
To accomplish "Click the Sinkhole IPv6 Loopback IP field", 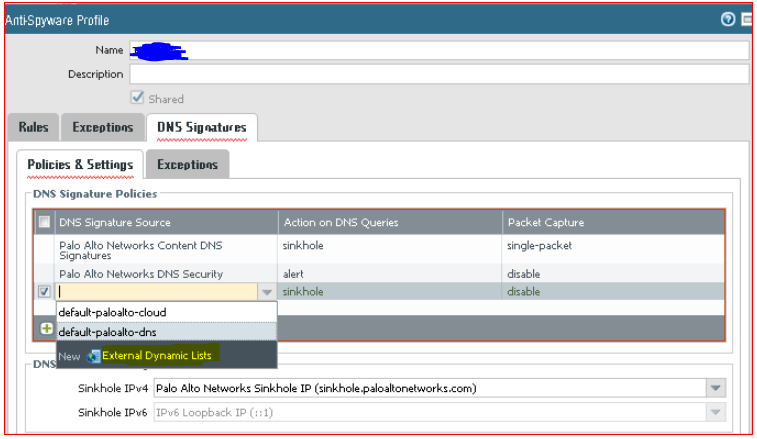I will click(431, 413).
